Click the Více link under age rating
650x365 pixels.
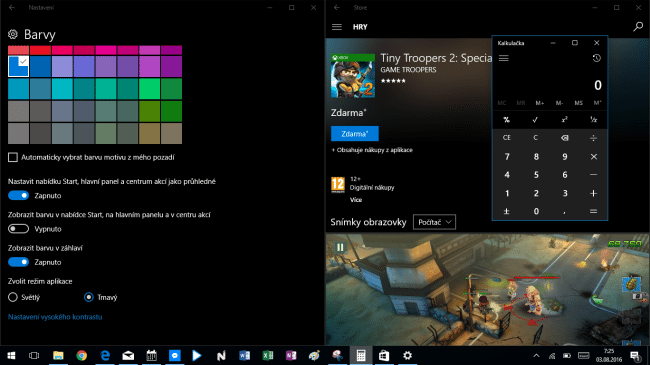tap(356, 200)
